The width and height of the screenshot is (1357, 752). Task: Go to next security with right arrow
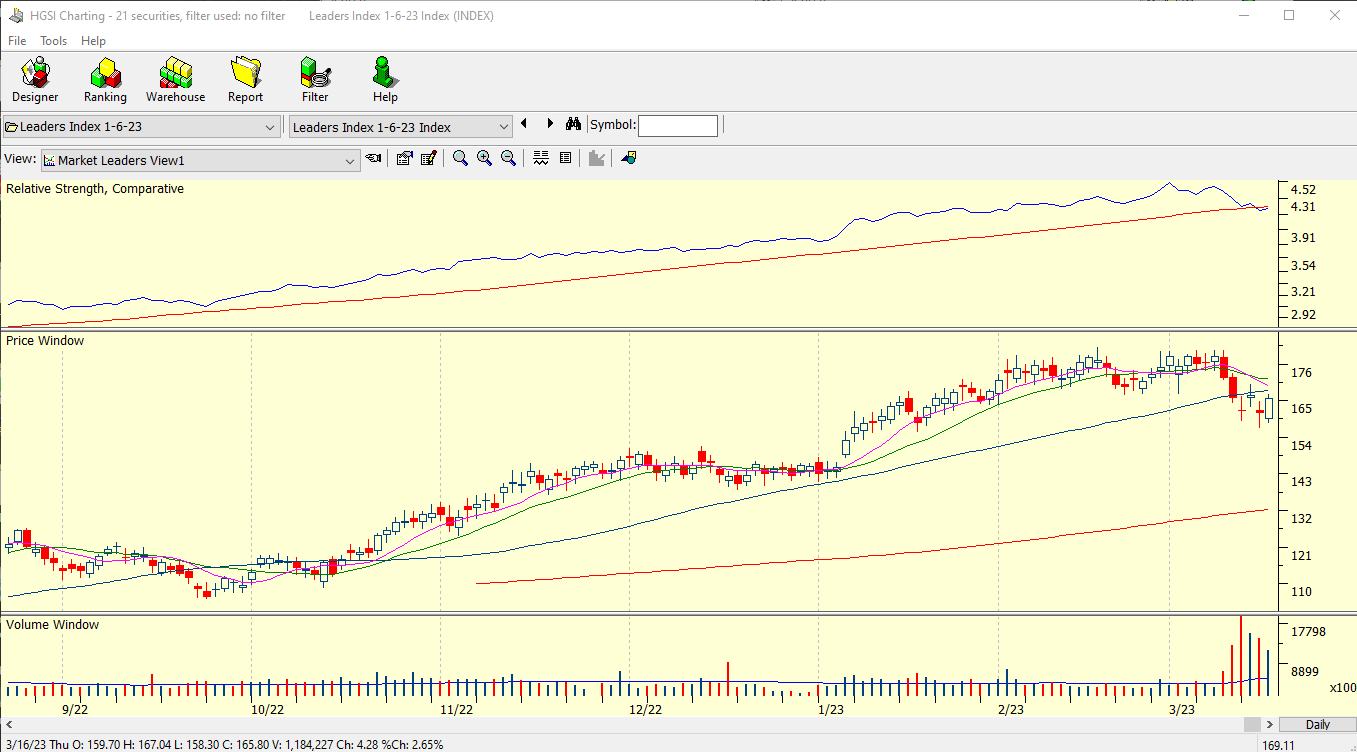coord(549,124)
